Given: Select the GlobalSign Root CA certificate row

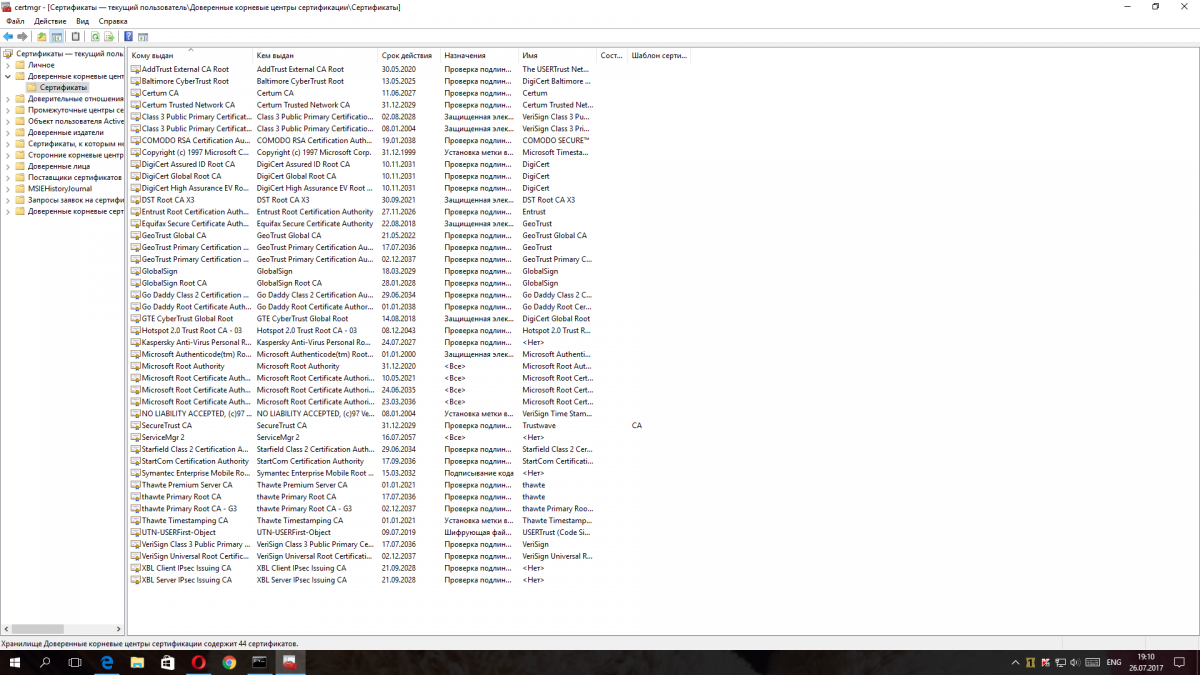Looking at the screenshot, I should tap(361, 283).
